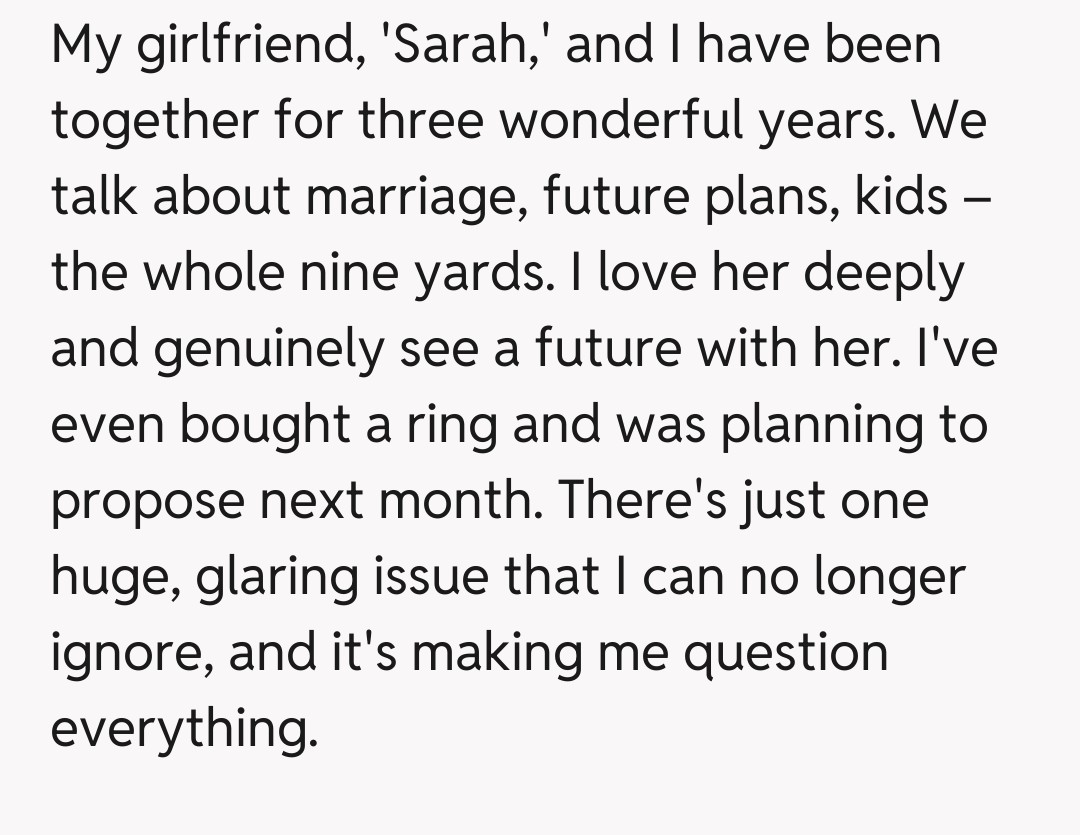This screenshot has height=835, width=1080.
Task: Tap the word 'ring'
Action: point(450,427)
